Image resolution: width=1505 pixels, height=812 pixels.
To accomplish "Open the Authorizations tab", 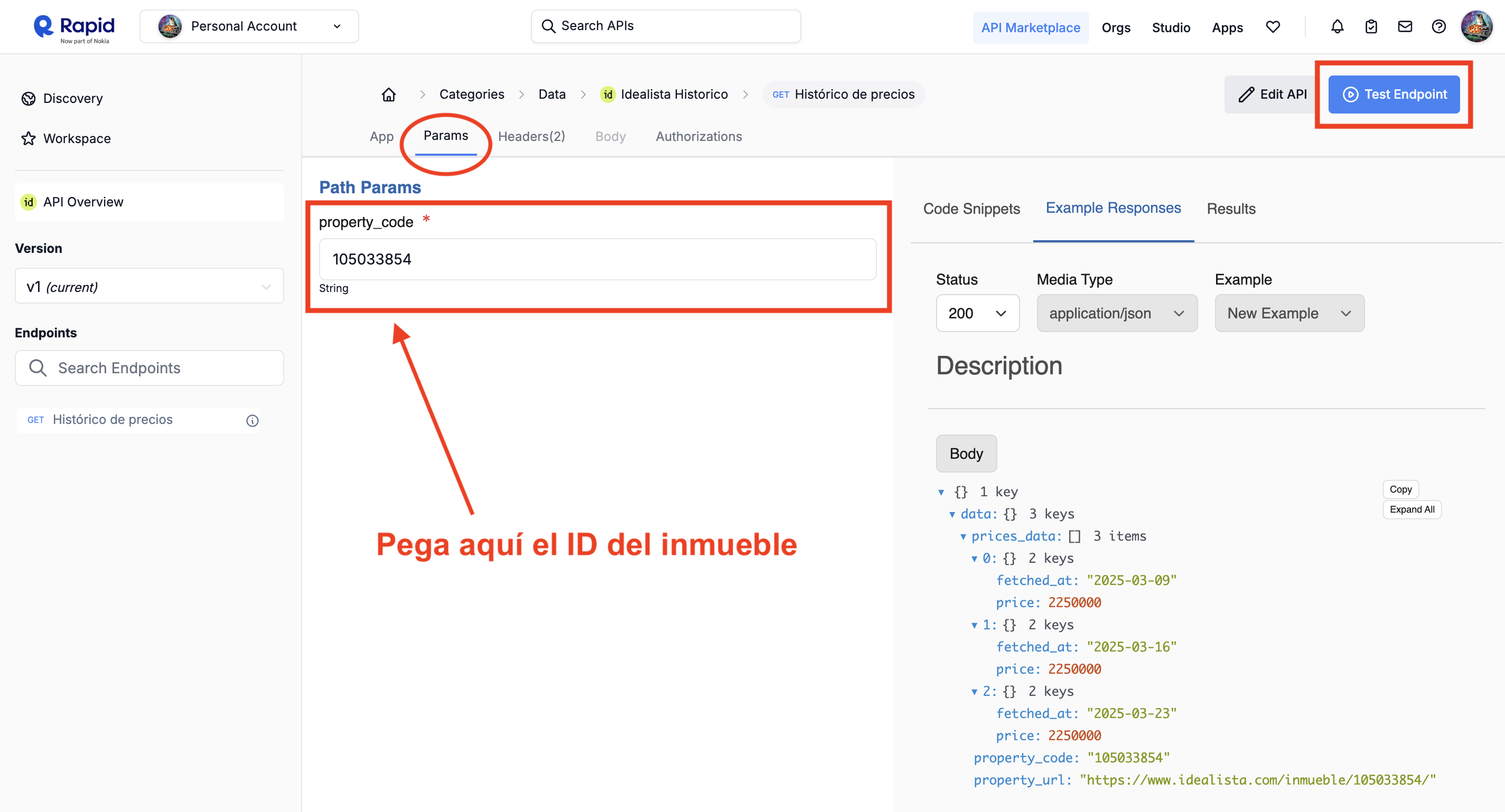I will [699, 137].
